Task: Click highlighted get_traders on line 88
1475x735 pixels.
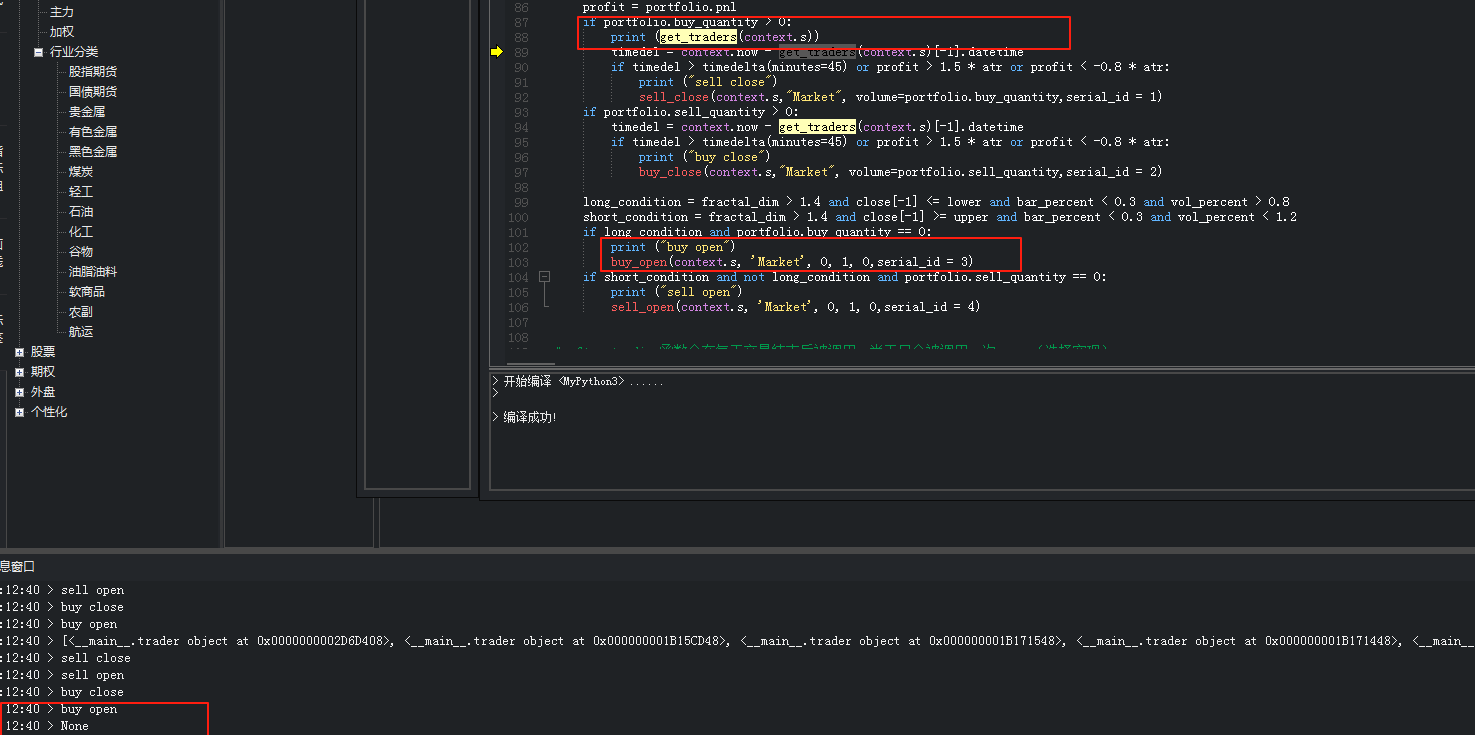Action: point(698,37)
